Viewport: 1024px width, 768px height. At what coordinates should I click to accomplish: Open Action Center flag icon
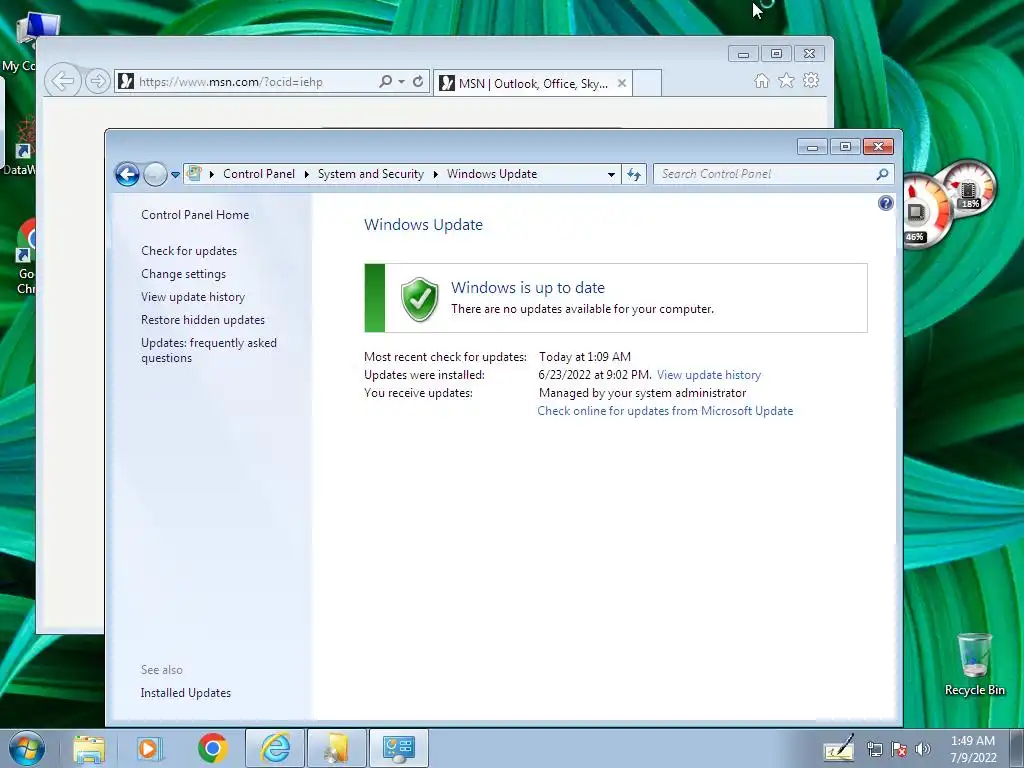pos(899,749)
